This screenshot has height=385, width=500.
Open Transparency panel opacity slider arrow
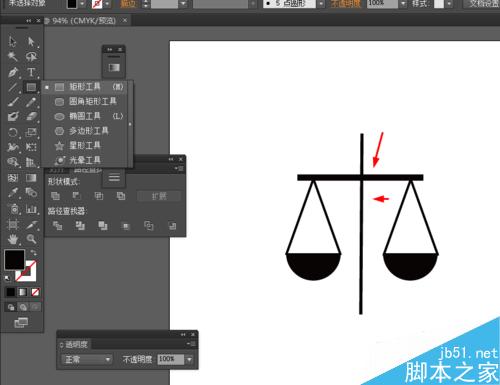coord(189,359)
